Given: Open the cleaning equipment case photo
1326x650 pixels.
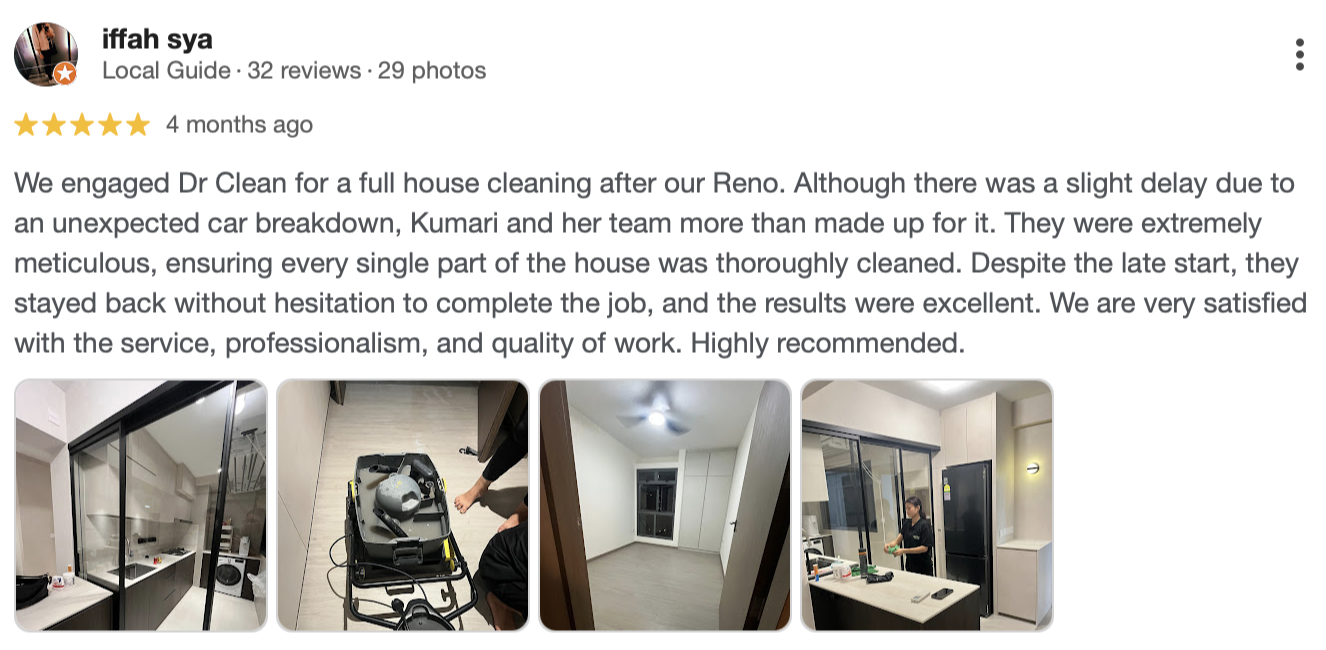Looking at the screenshot, I should pos(402,505).
